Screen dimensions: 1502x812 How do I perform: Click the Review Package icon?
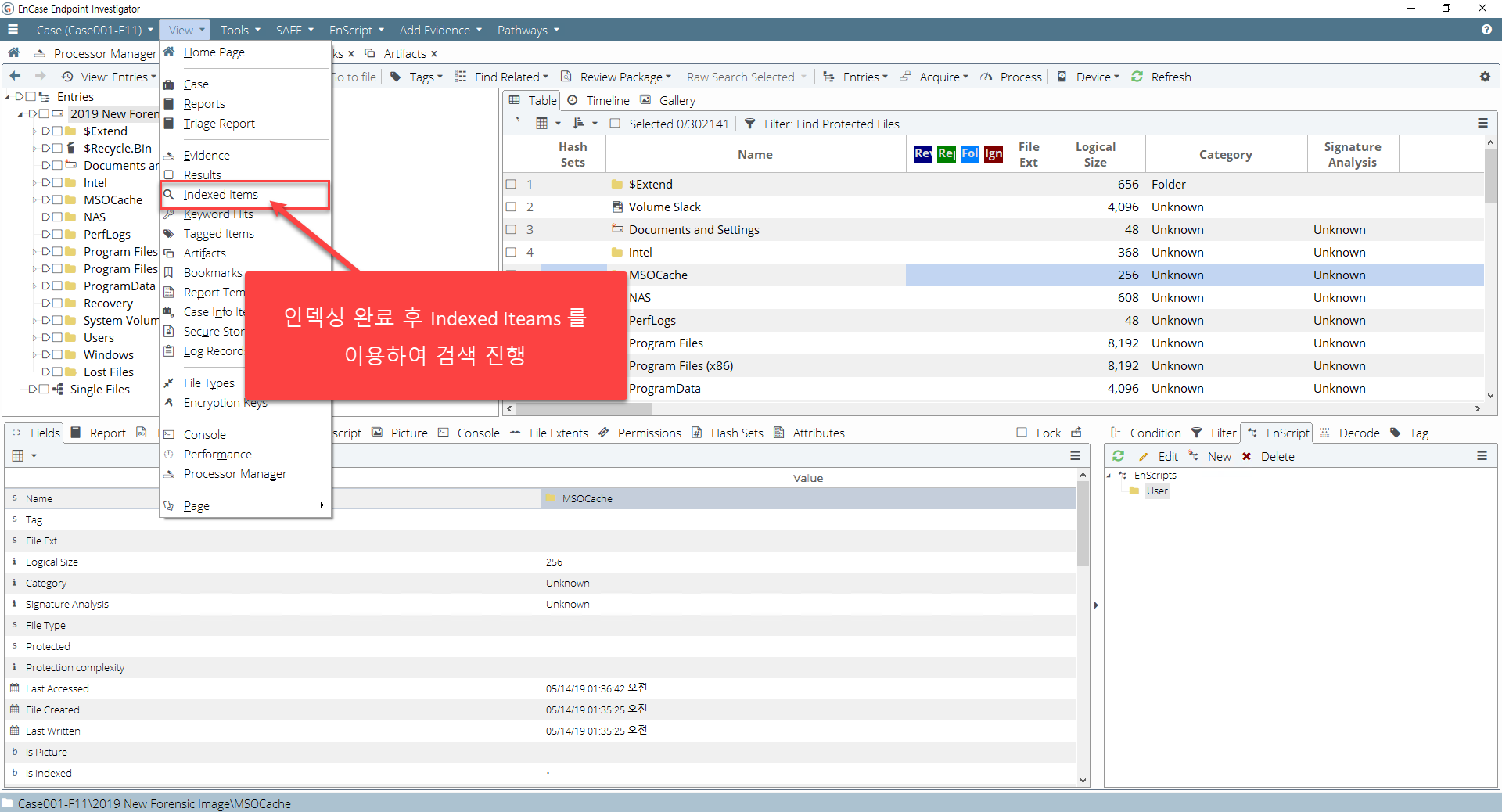[x=566, y=77]
